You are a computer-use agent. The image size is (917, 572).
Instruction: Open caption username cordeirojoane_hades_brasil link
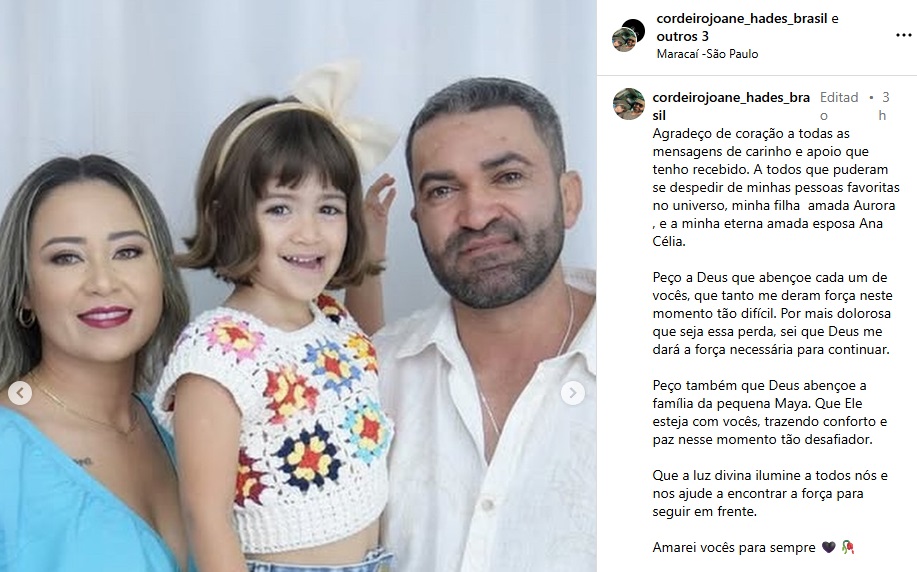731,106
